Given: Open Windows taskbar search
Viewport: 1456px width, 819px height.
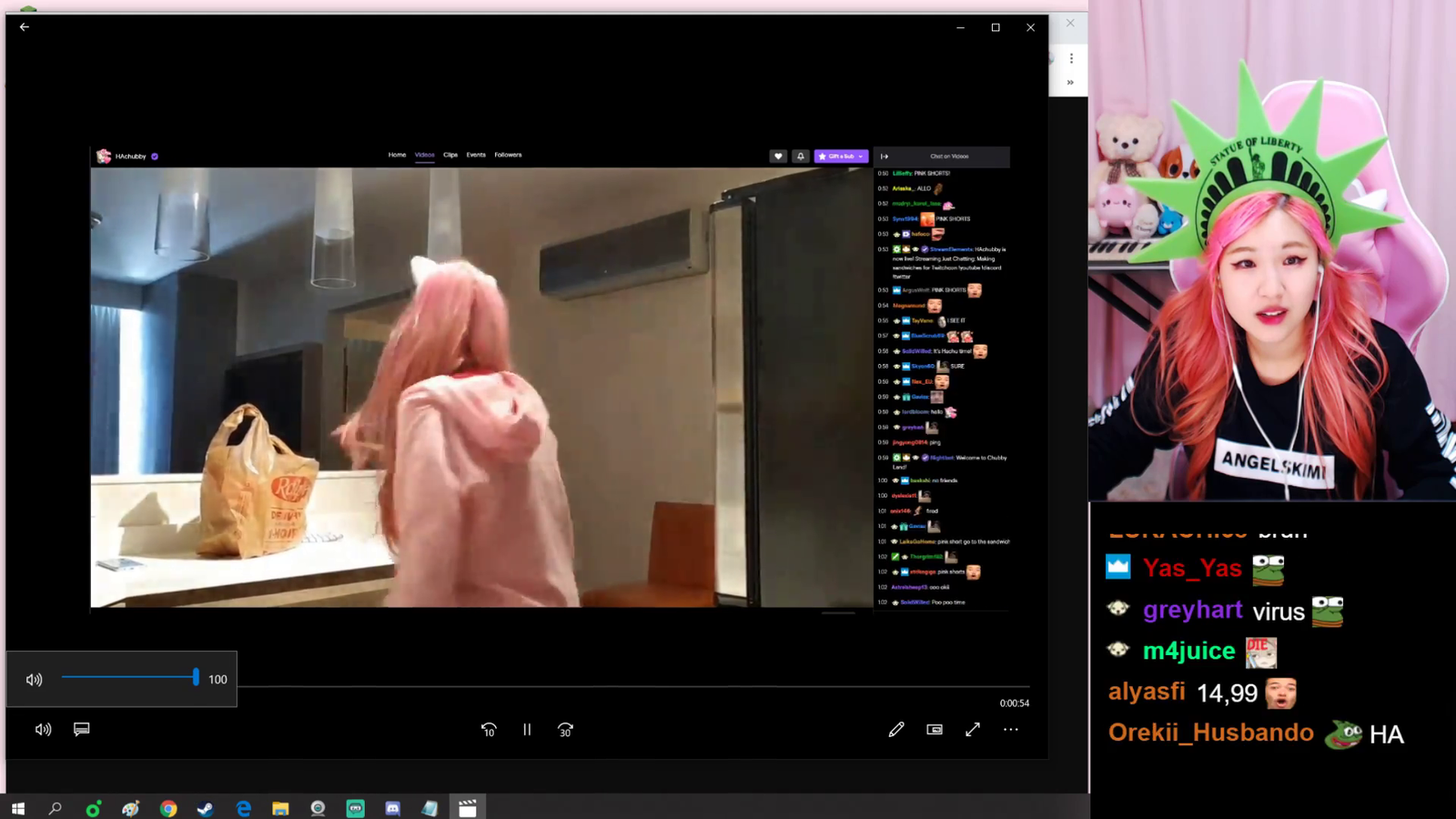Looking at the screenshot, I should (x=55, y=808).
